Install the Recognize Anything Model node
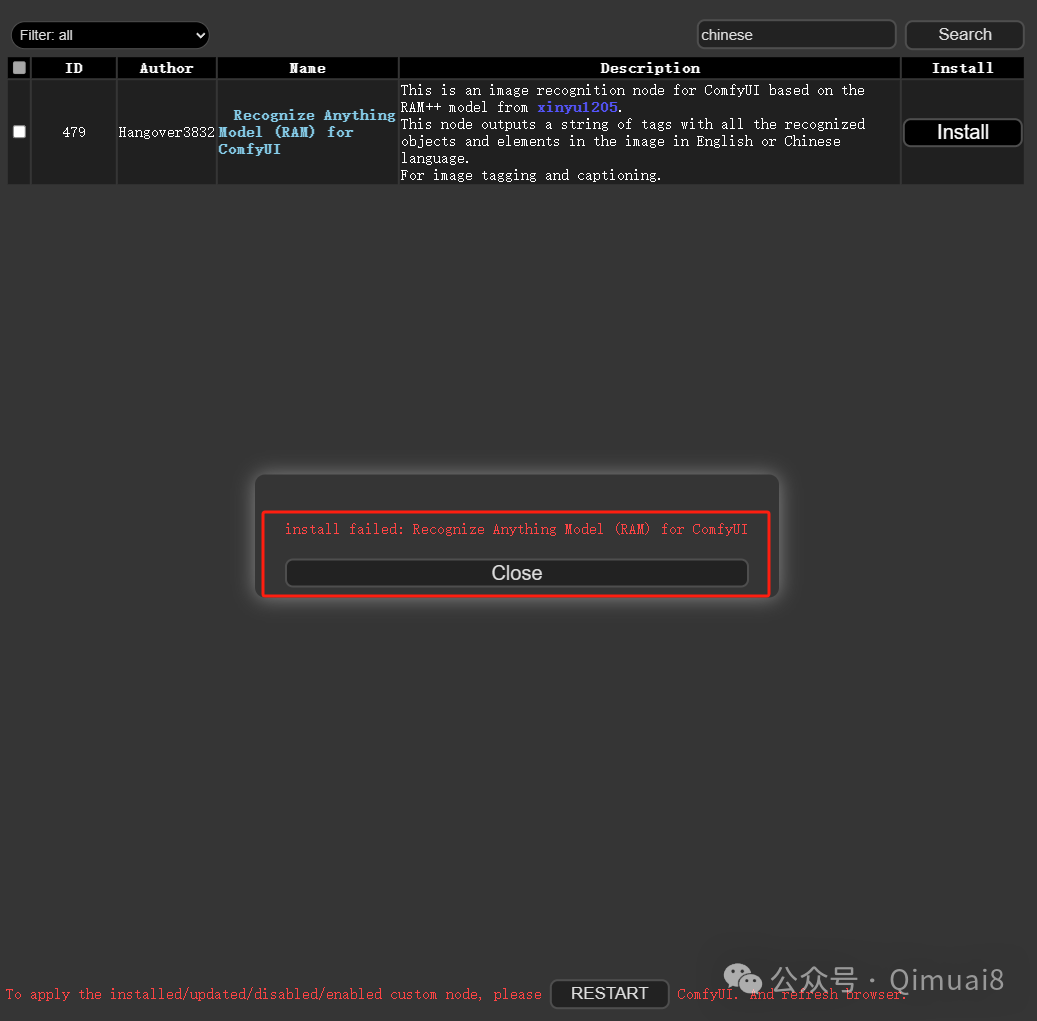 point(962,132)
